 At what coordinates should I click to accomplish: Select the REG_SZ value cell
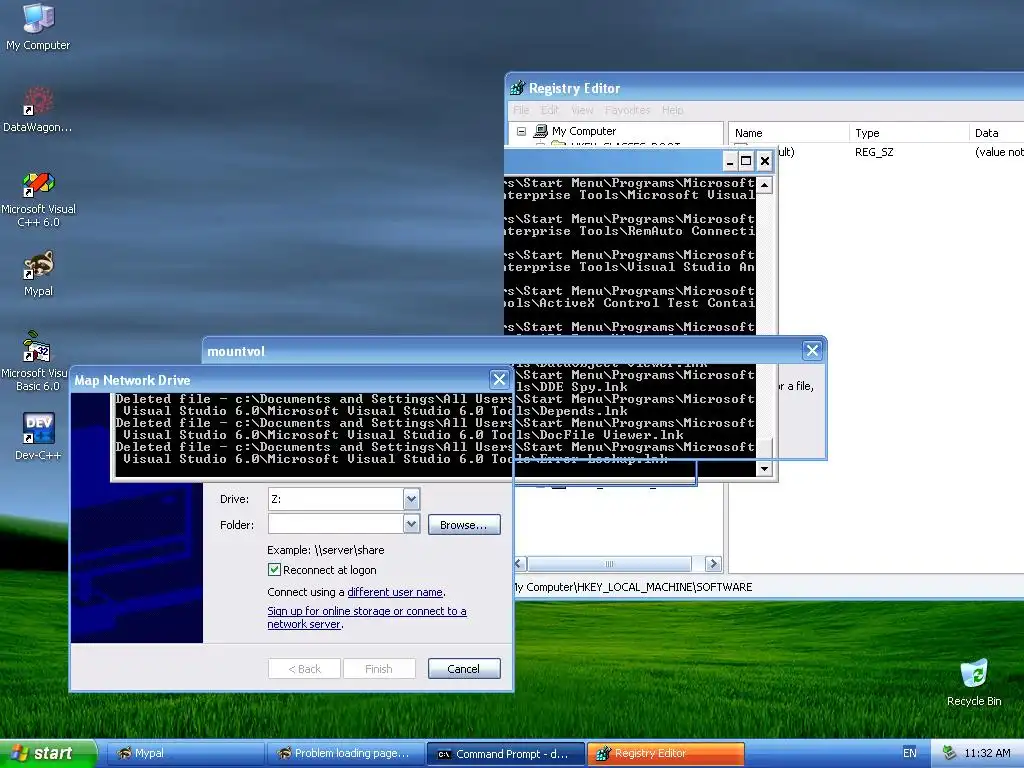(x=874, y=152)
